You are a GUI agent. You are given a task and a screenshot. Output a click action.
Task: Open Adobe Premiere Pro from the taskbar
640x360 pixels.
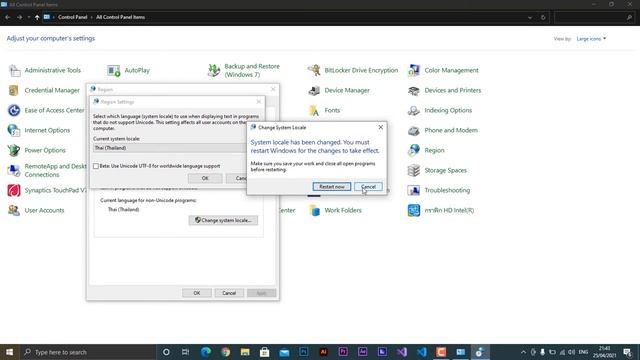(343, 352)
